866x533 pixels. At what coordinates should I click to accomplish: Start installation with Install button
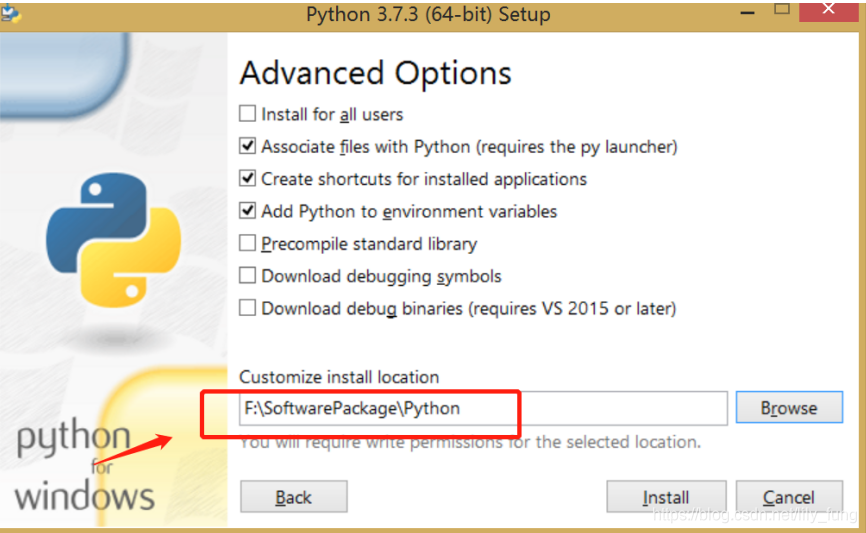666,497
